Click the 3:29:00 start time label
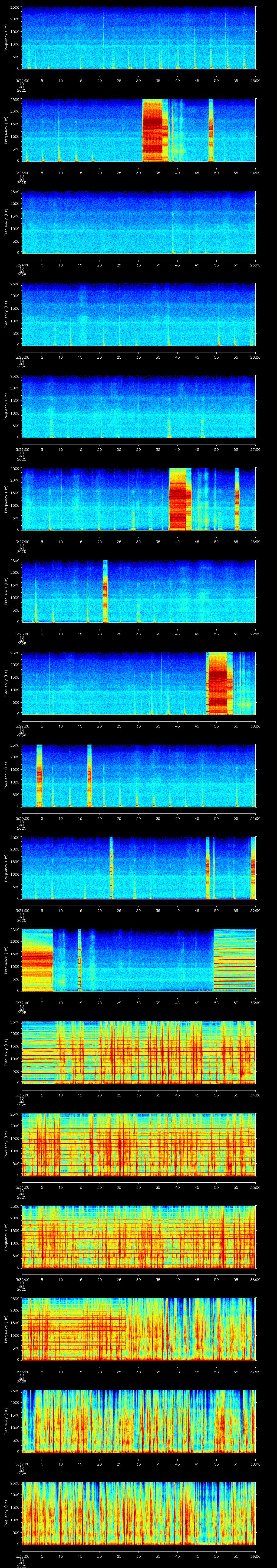The width and height of the screenshot is (277, 1568). pos(22,726)
